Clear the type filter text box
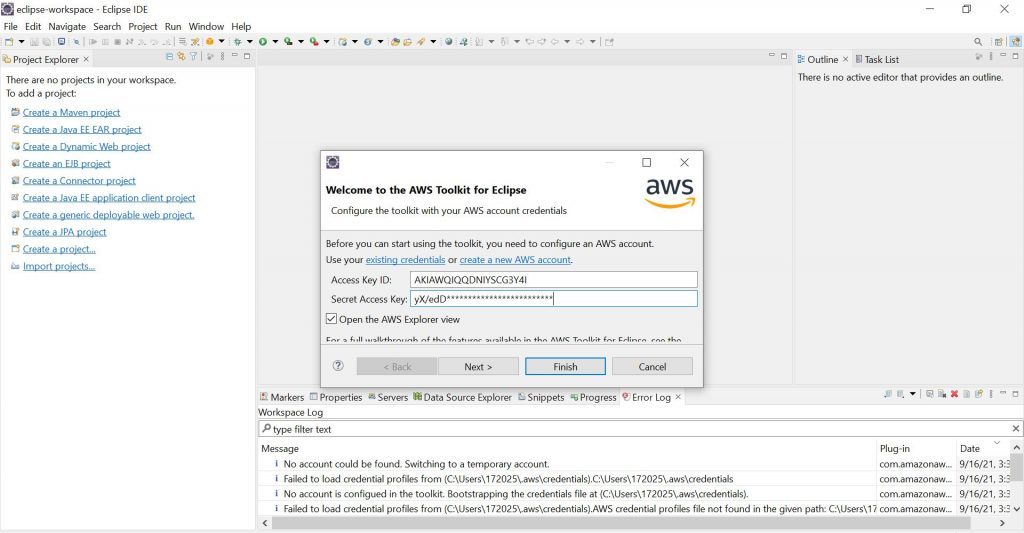 coord(1015,428)
